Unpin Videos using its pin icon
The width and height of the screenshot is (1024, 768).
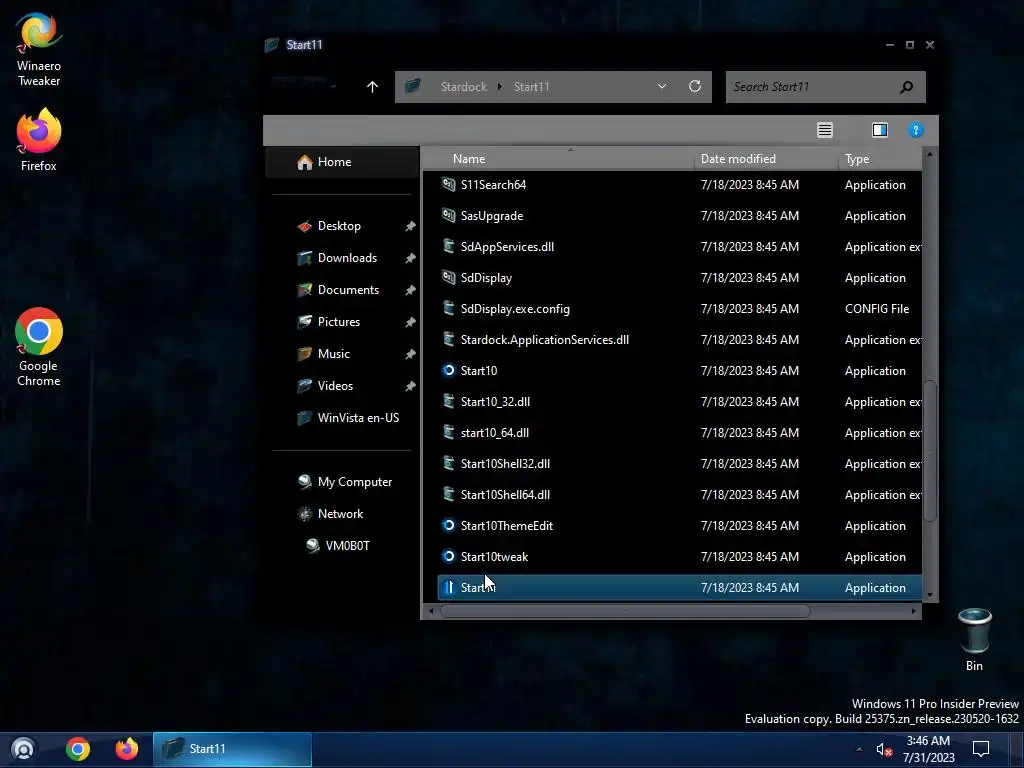pos(410,386)
